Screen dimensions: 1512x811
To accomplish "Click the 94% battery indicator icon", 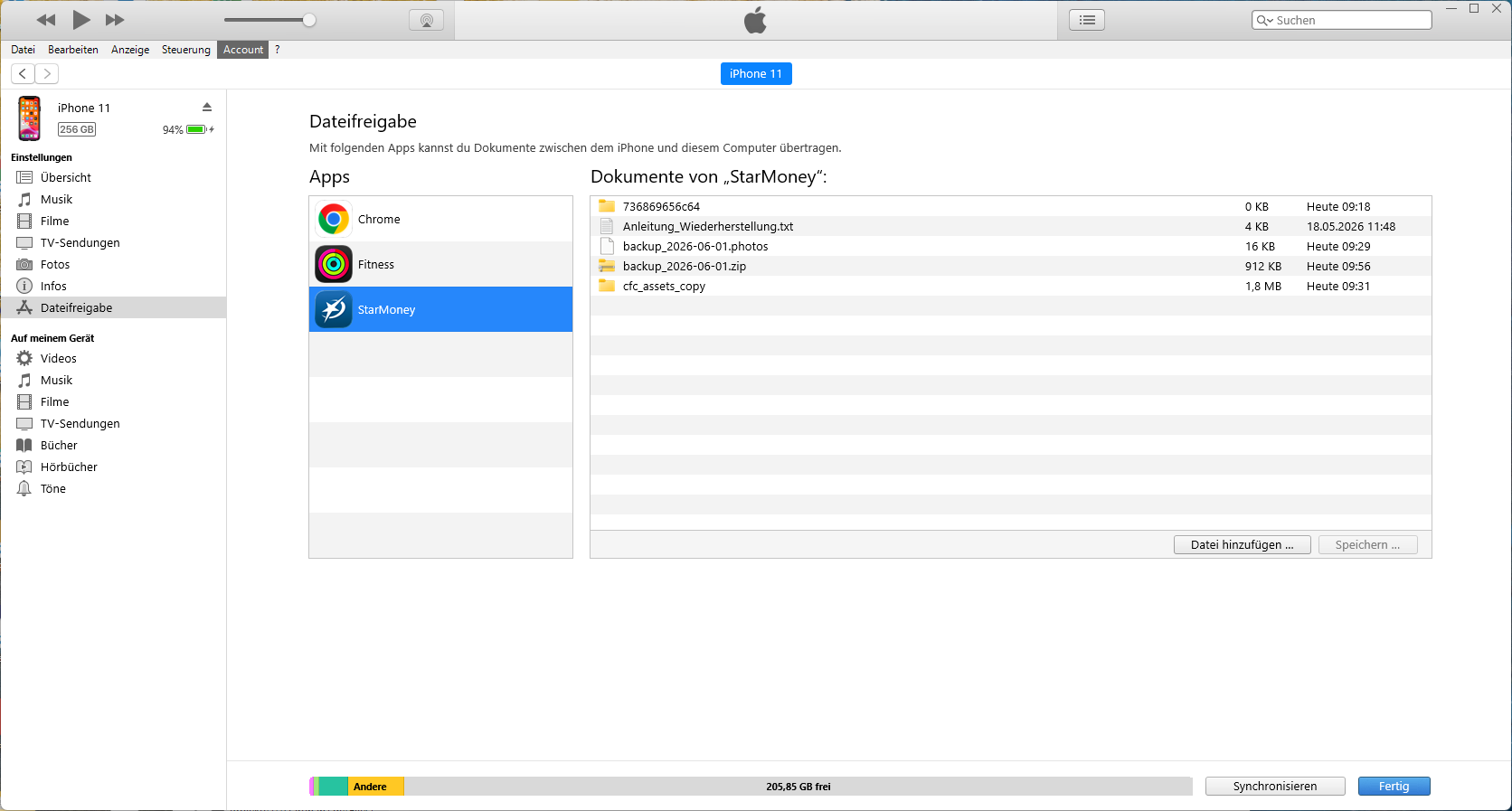I will point(197,129).
